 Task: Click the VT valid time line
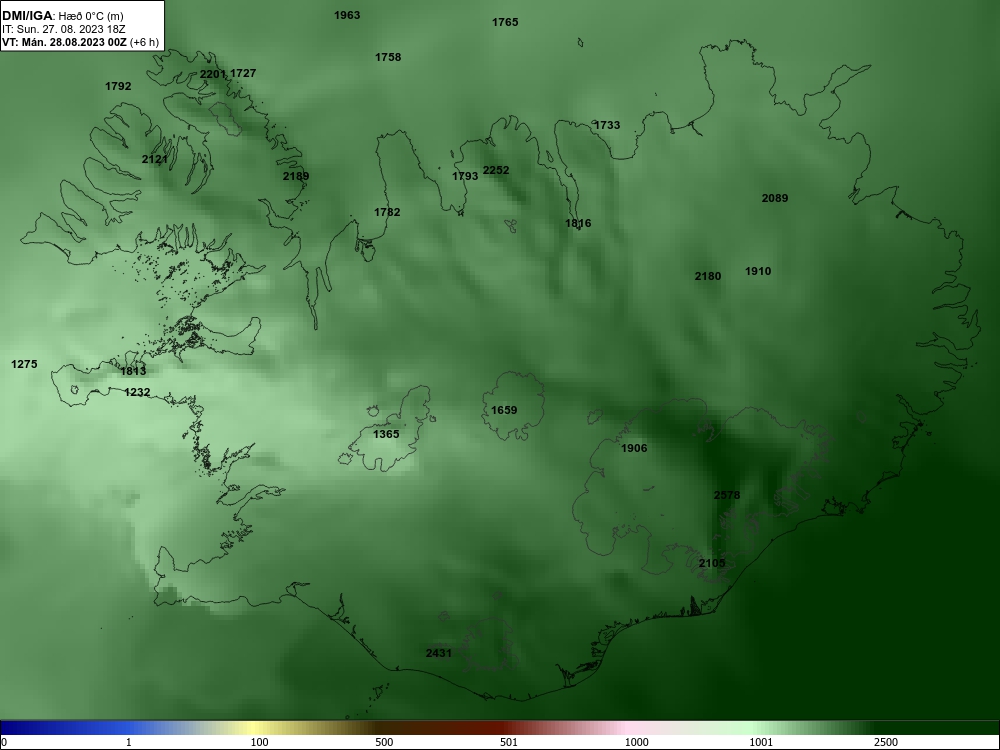click(x=80, y=43)
